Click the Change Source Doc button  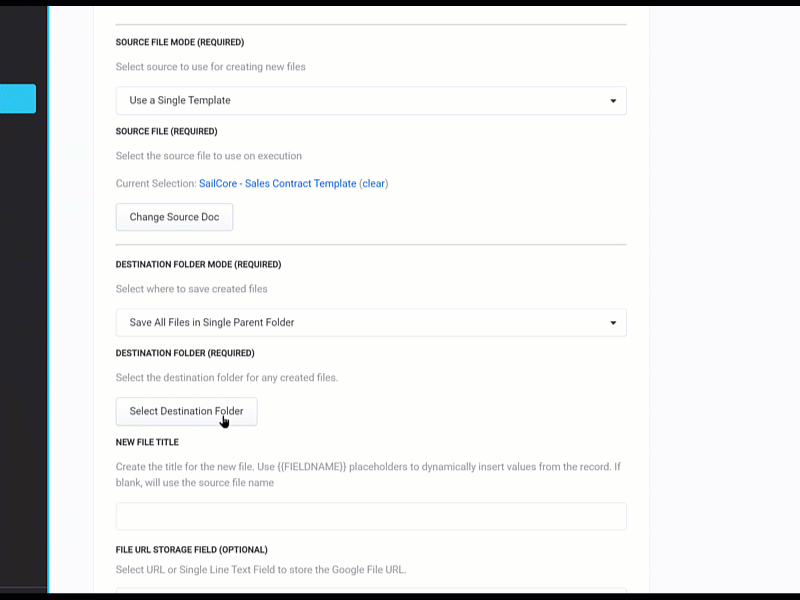[174, 216]
